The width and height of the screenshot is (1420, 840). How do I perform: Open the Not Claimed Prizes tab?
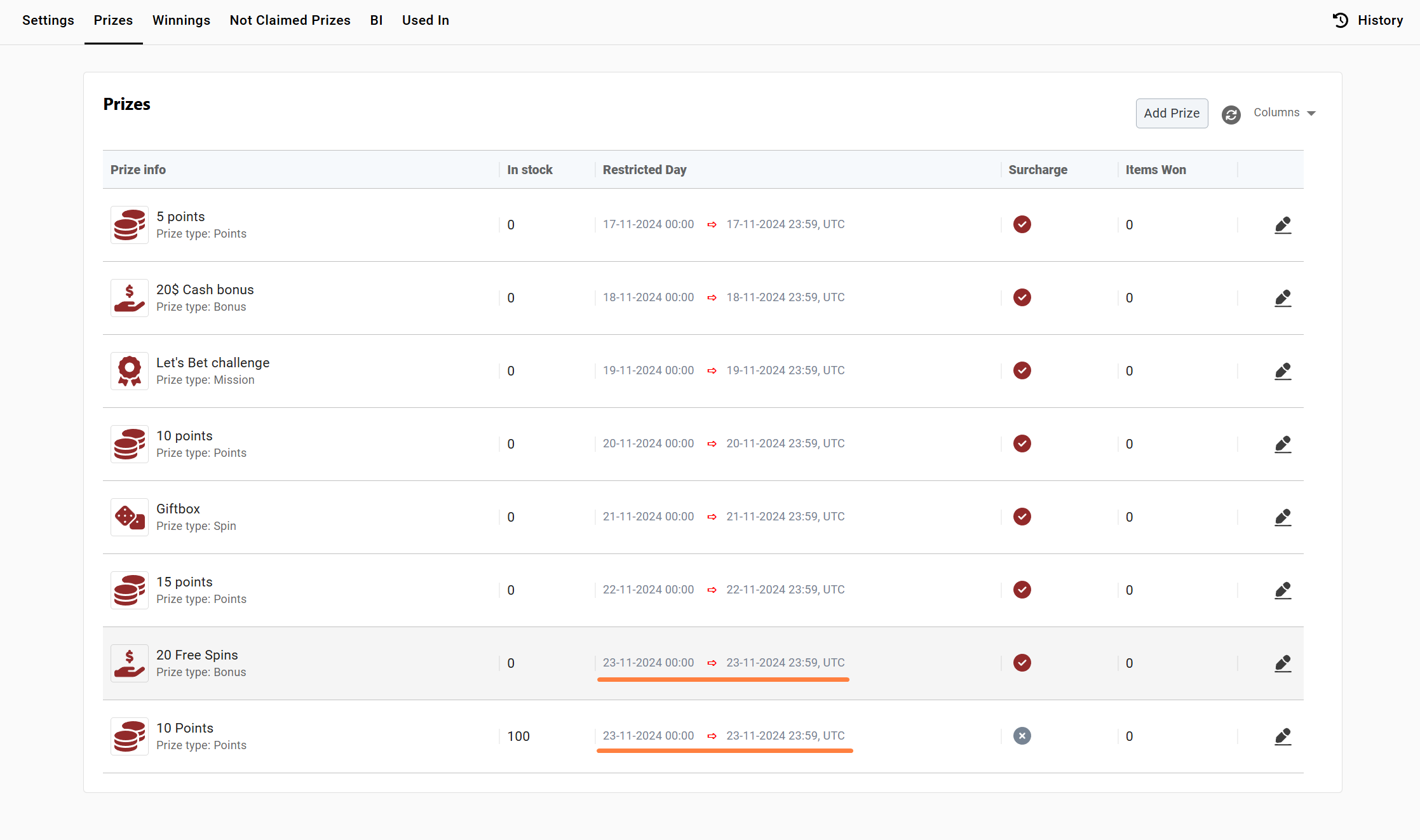pyautogui.click(x=290, y=20)
